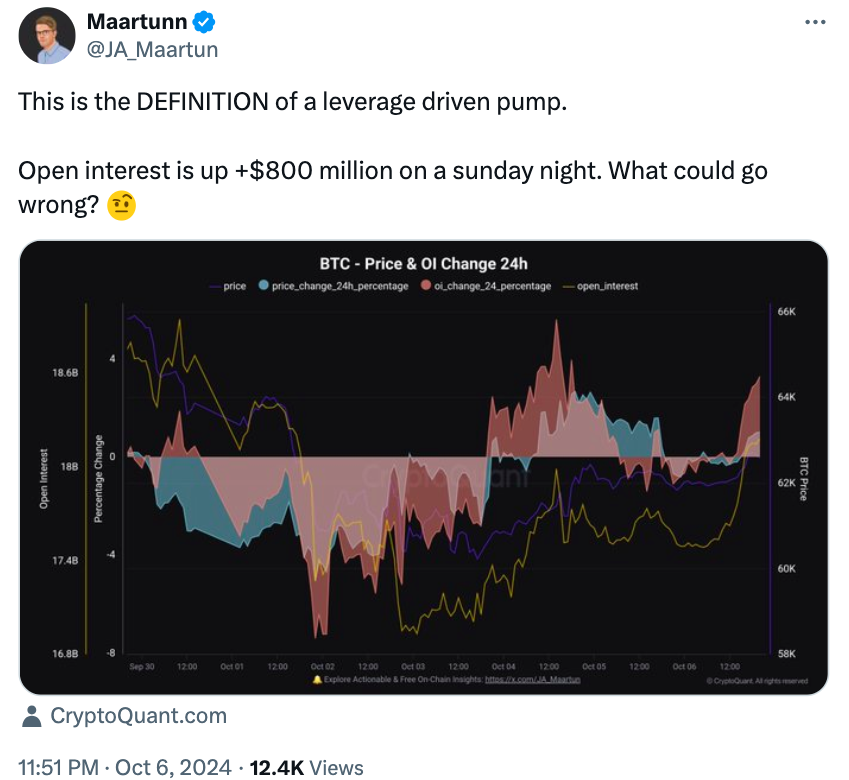The height and width of the screenshot is (780, 849).
Task: Click the CryptoQuant copyright text in chart corner
Action: 756,681
